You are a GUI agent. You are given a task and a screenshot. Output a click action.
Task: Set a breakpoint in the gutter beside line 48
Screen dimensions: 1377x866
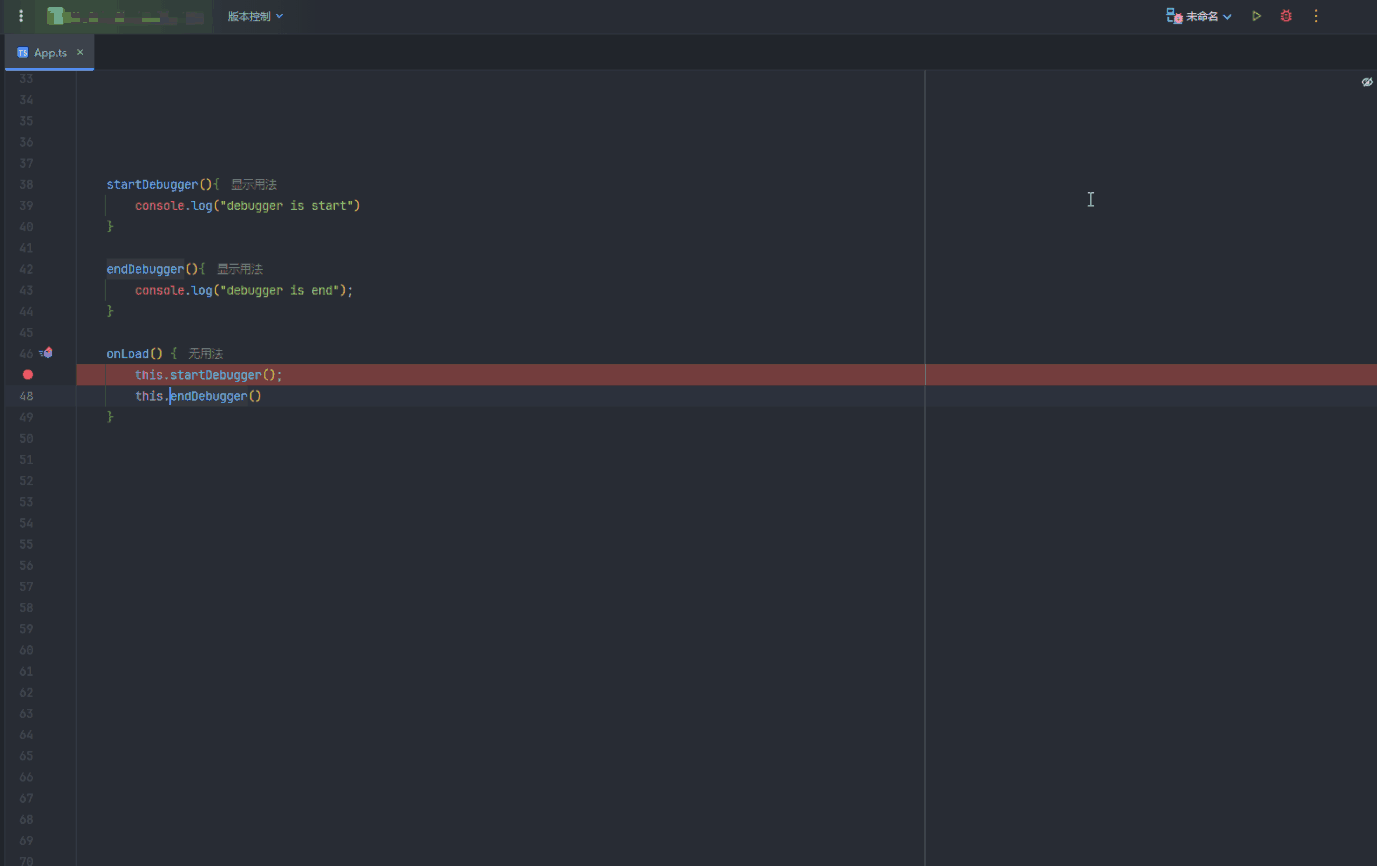(28, 395)
